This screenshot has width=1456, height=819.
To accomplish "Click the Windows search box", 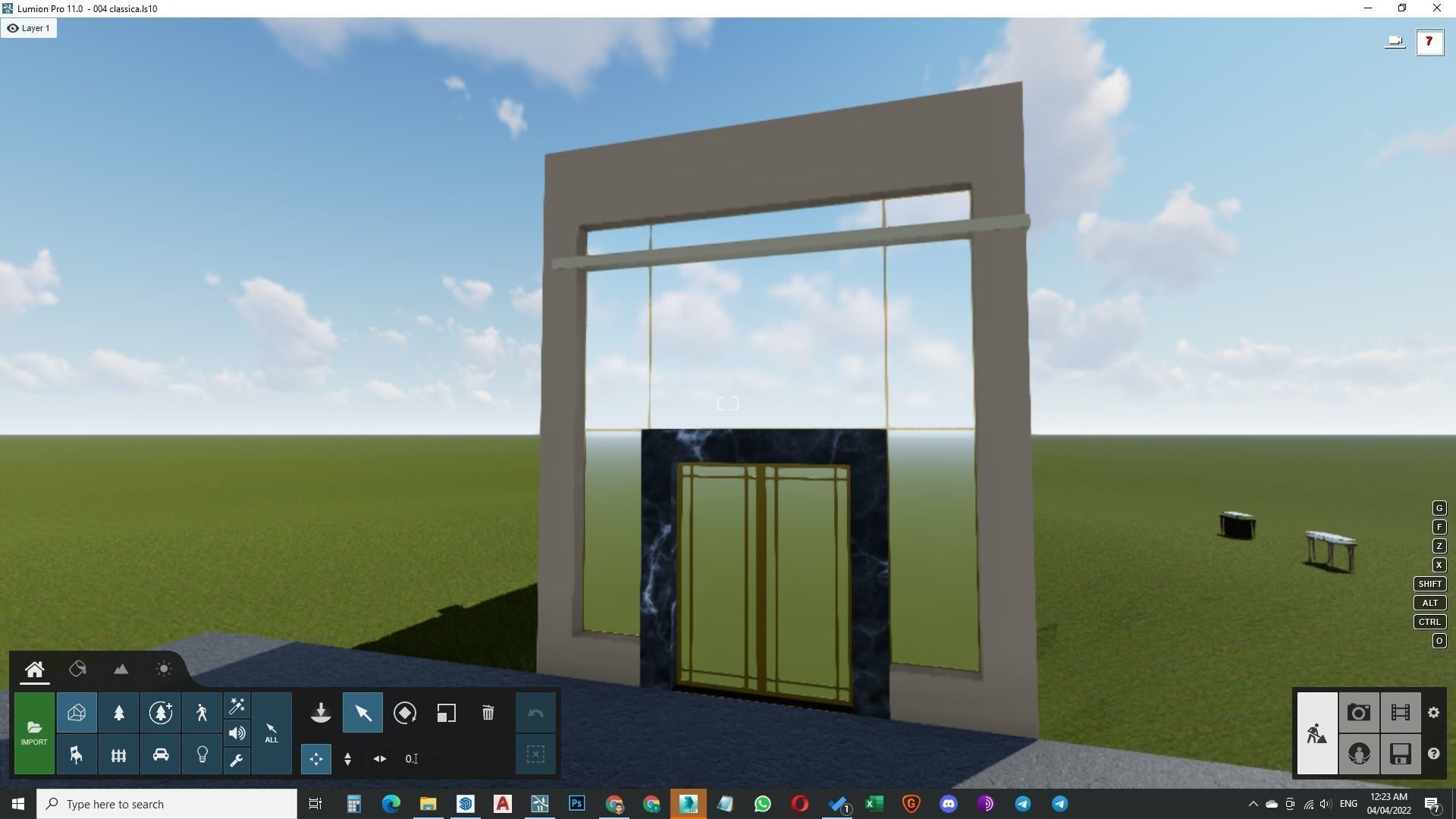I will click(x=167, y=804).
